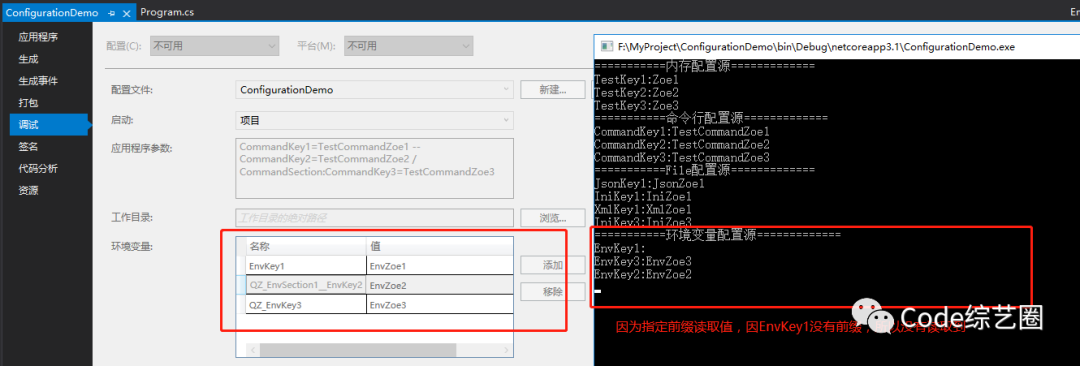Click the JsonKey1:JsonZoe1 console line
Viewport: 1080px width, 366px height.
[649, 184]
